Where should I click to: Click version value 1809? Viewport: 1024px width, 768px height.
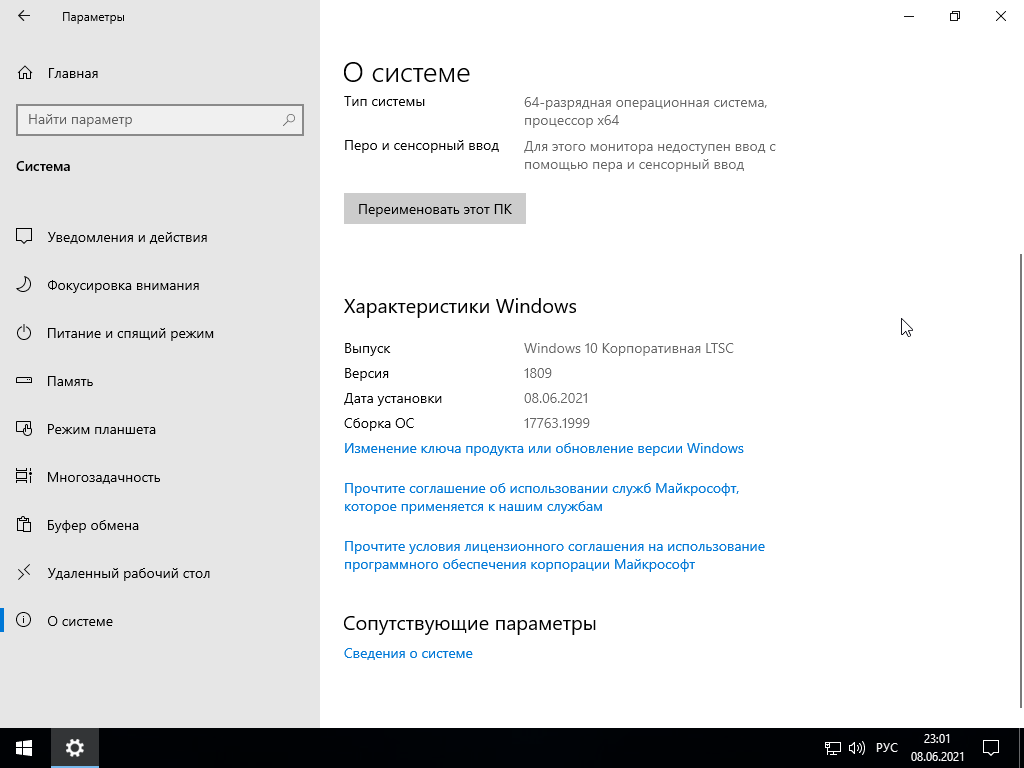[537, 374]
